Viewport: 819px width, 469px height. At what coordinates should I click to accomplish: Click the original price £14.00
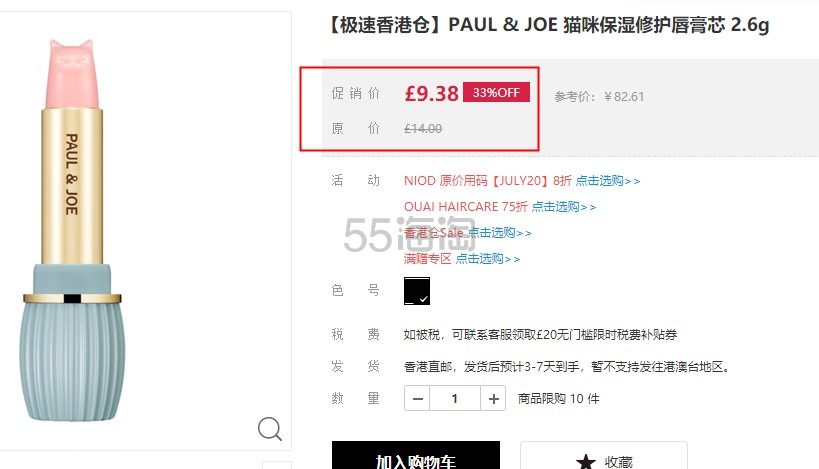click(x=423, y=128)
